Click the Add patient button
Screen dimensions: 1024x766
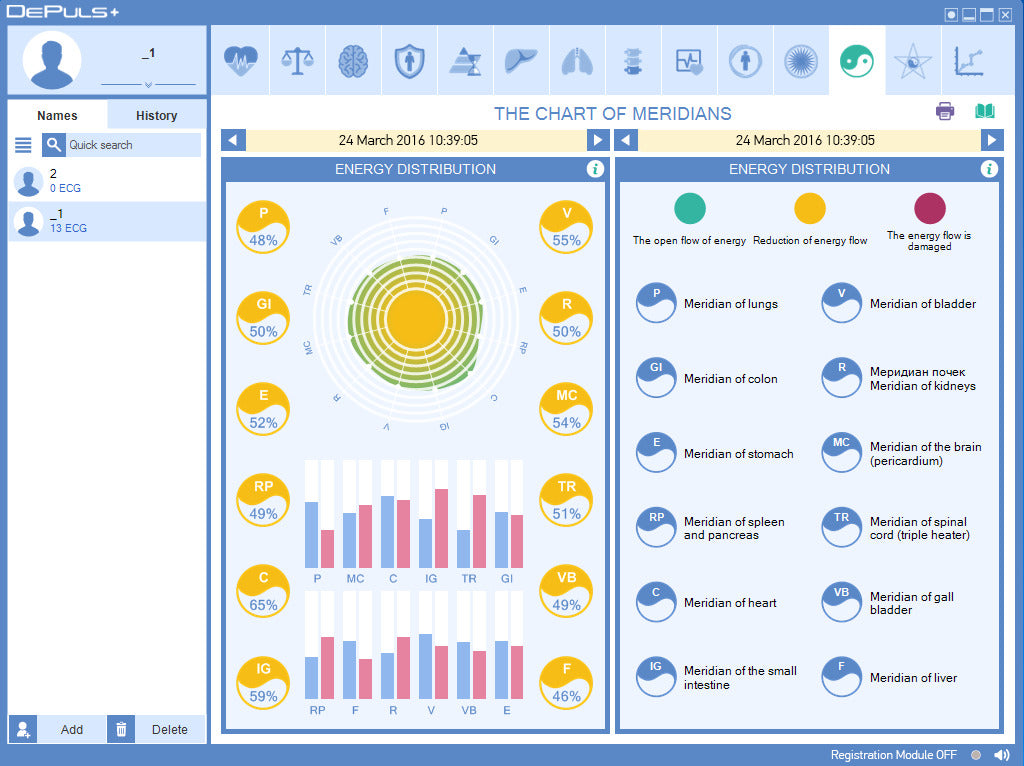(71, 729)
